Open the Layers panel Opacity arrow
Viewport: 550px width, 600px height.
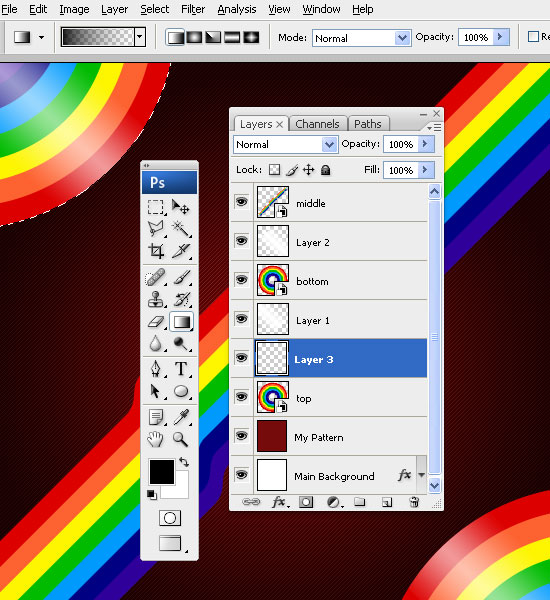pyautogui.click(x=426, y=144)
